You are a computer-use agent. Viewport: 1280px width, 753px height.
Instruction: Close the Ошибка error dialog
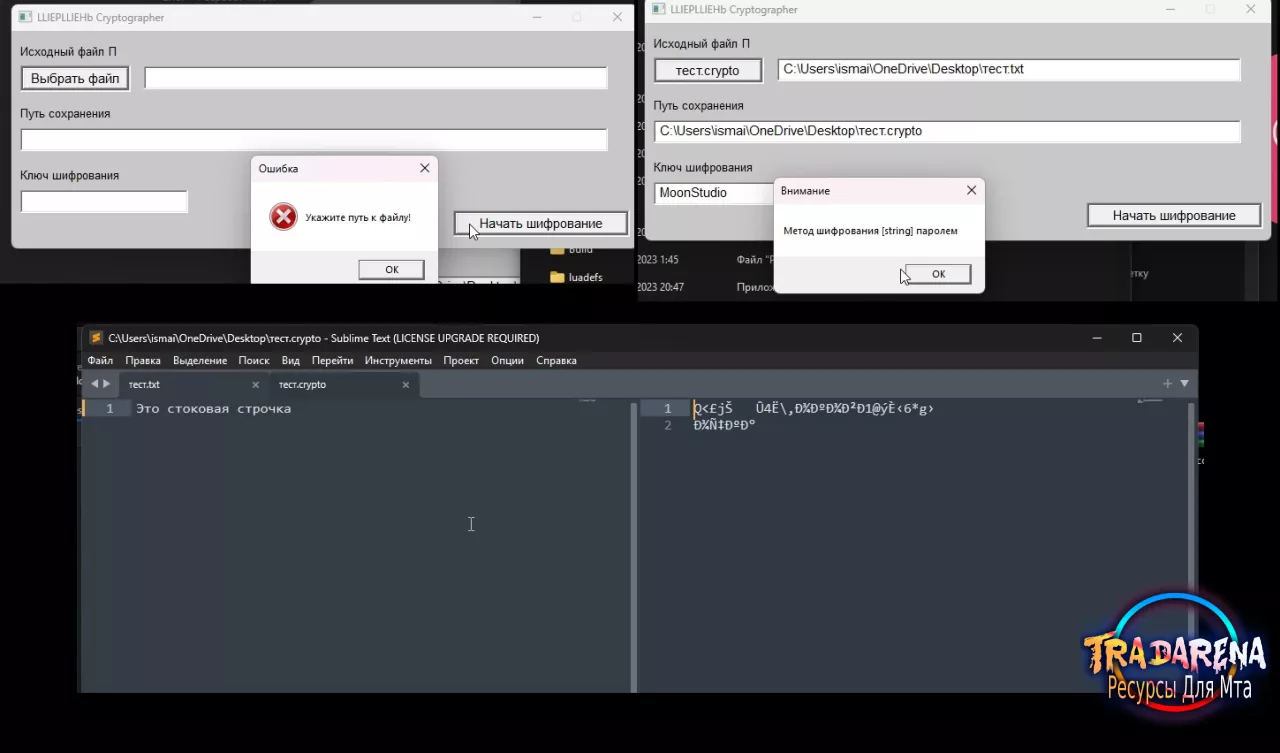click(x=425, y=168)
